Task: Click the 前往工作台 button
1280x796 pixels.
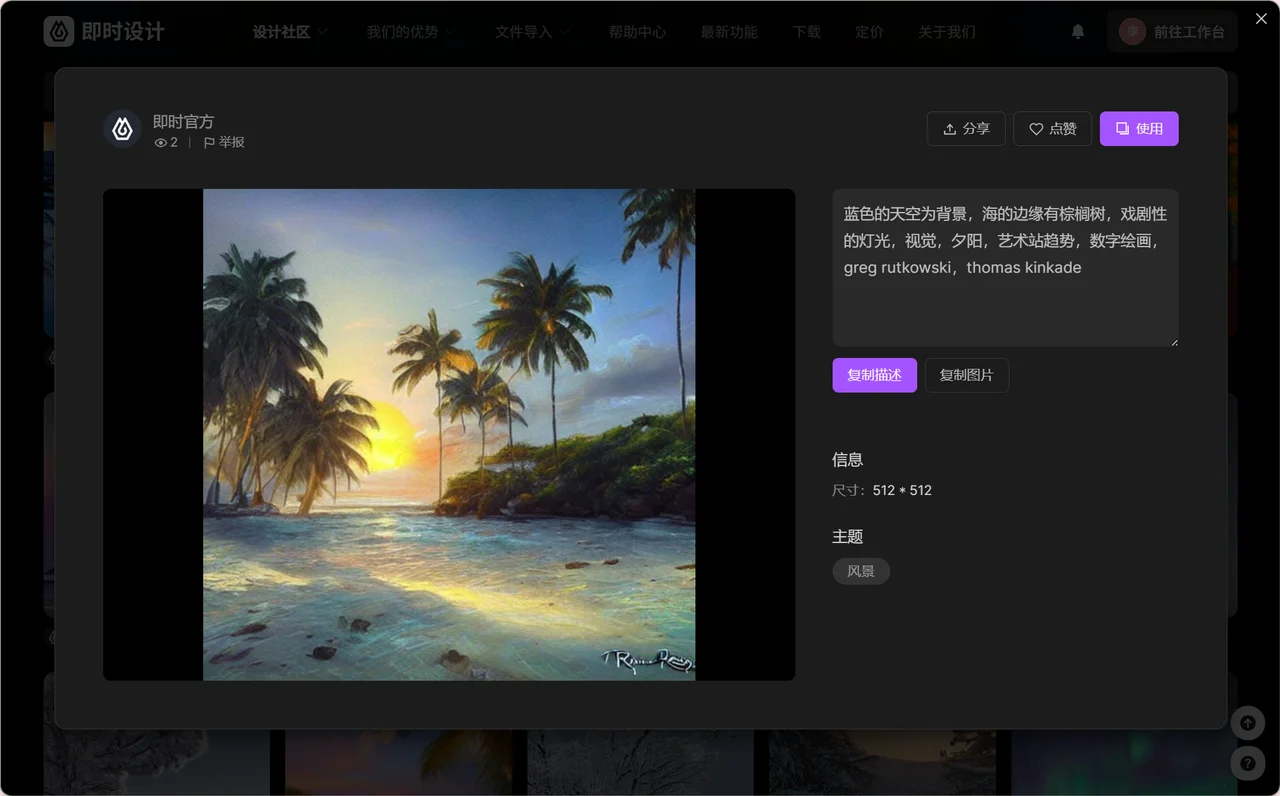Action: click(1172, 31)
